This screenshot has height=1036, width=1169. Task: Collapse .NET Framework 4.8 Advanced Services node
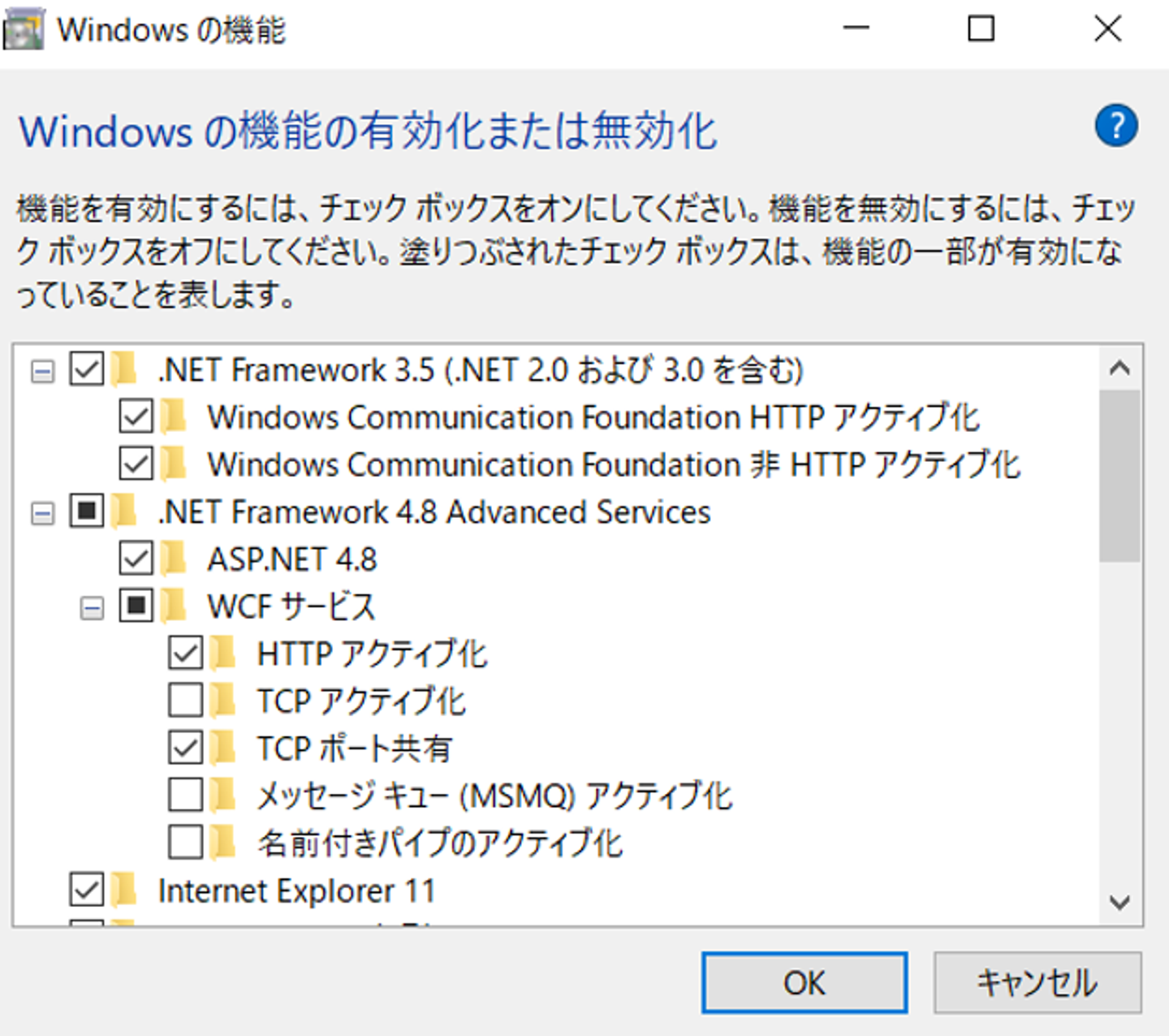pos(42,513)
